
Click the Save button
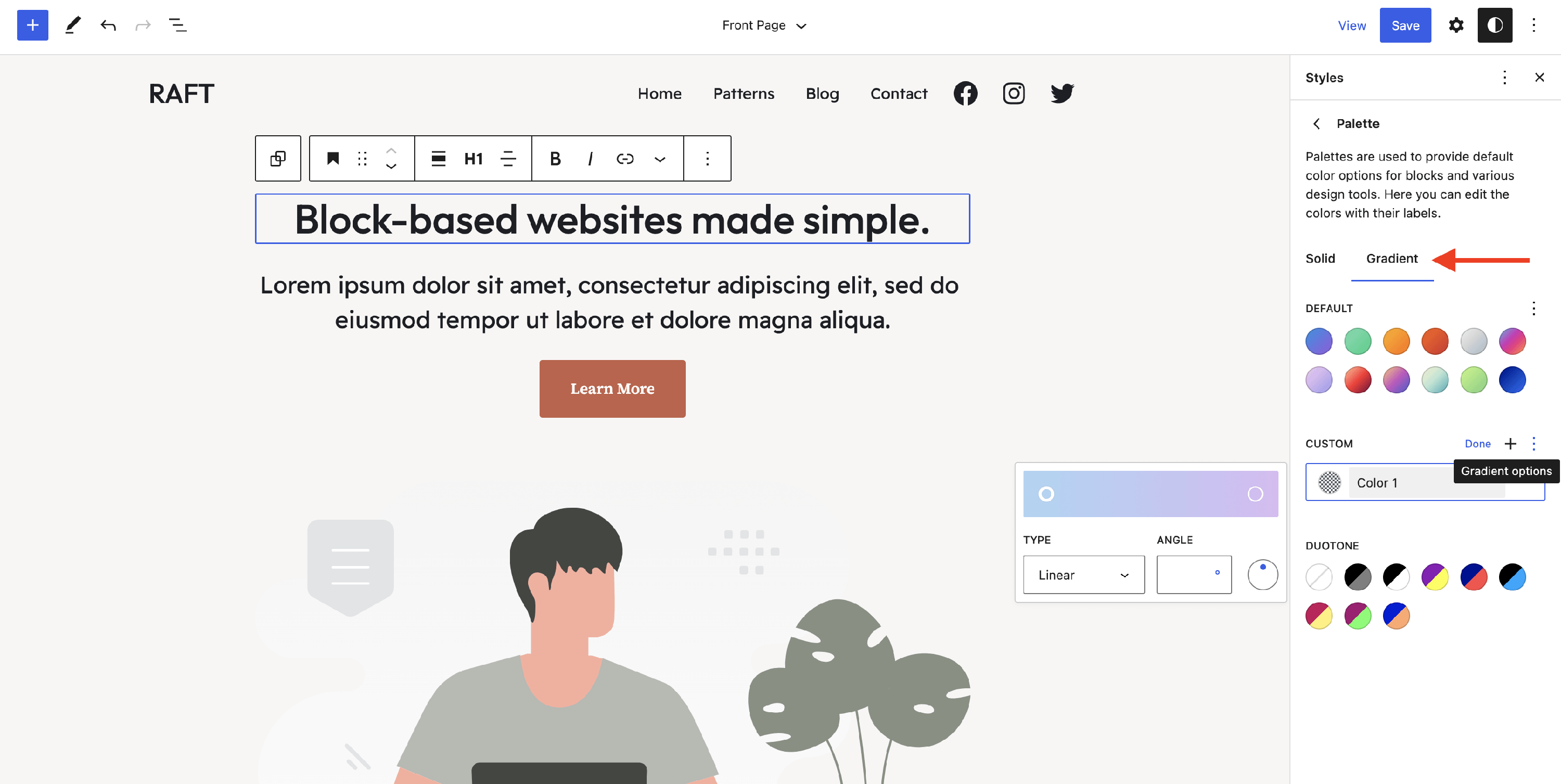pos(1405,25)
